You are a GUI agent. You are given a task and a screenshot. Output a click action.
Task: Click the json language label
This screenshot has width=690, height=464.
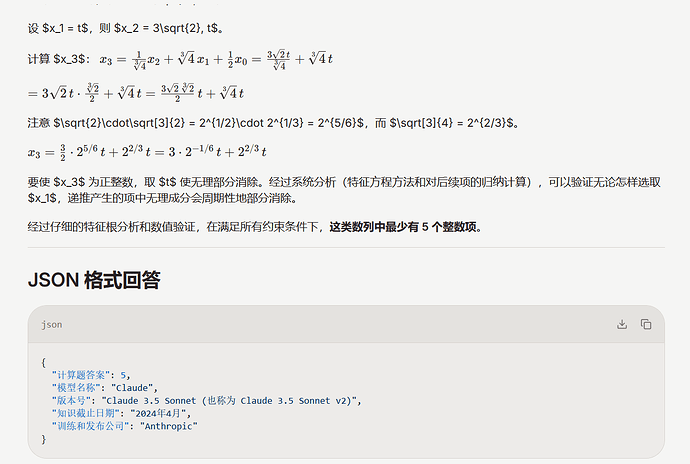click(x=51, y=325)
